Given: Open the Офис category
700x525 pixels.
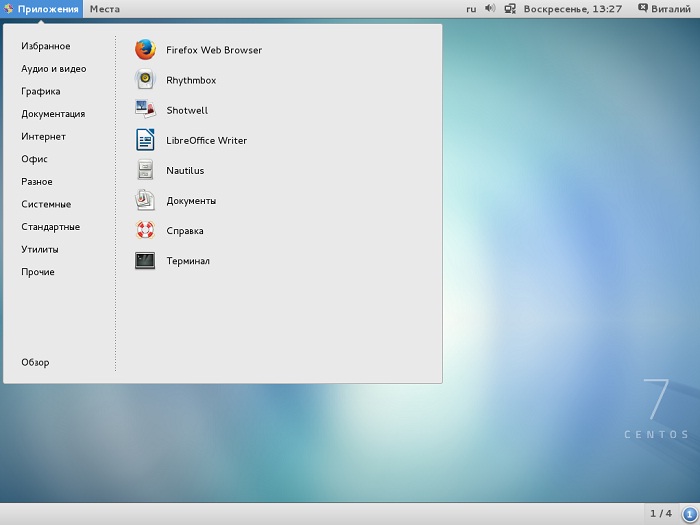Looking at the screenshot, I should point(34,159).
